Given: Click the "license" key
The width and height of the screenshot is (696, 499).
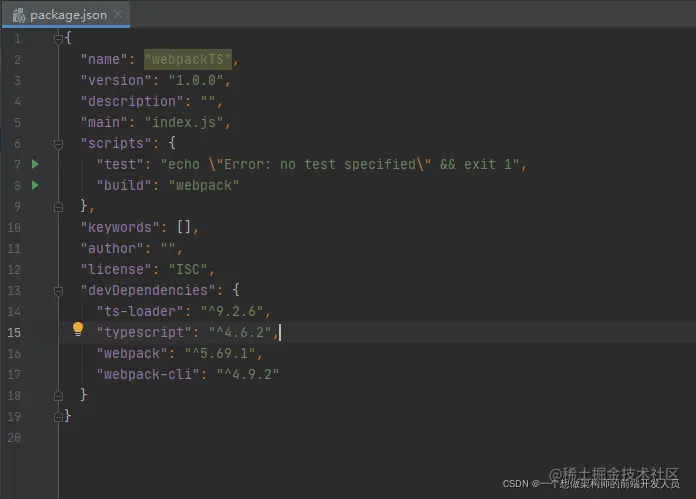Looking at the screenshot, I should 116,269.
